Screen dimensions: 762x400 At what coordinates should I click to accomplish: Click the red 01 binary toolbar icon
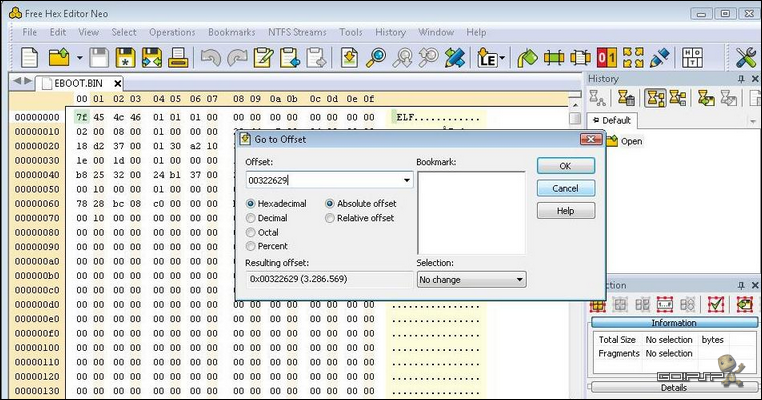click(607, 57)
